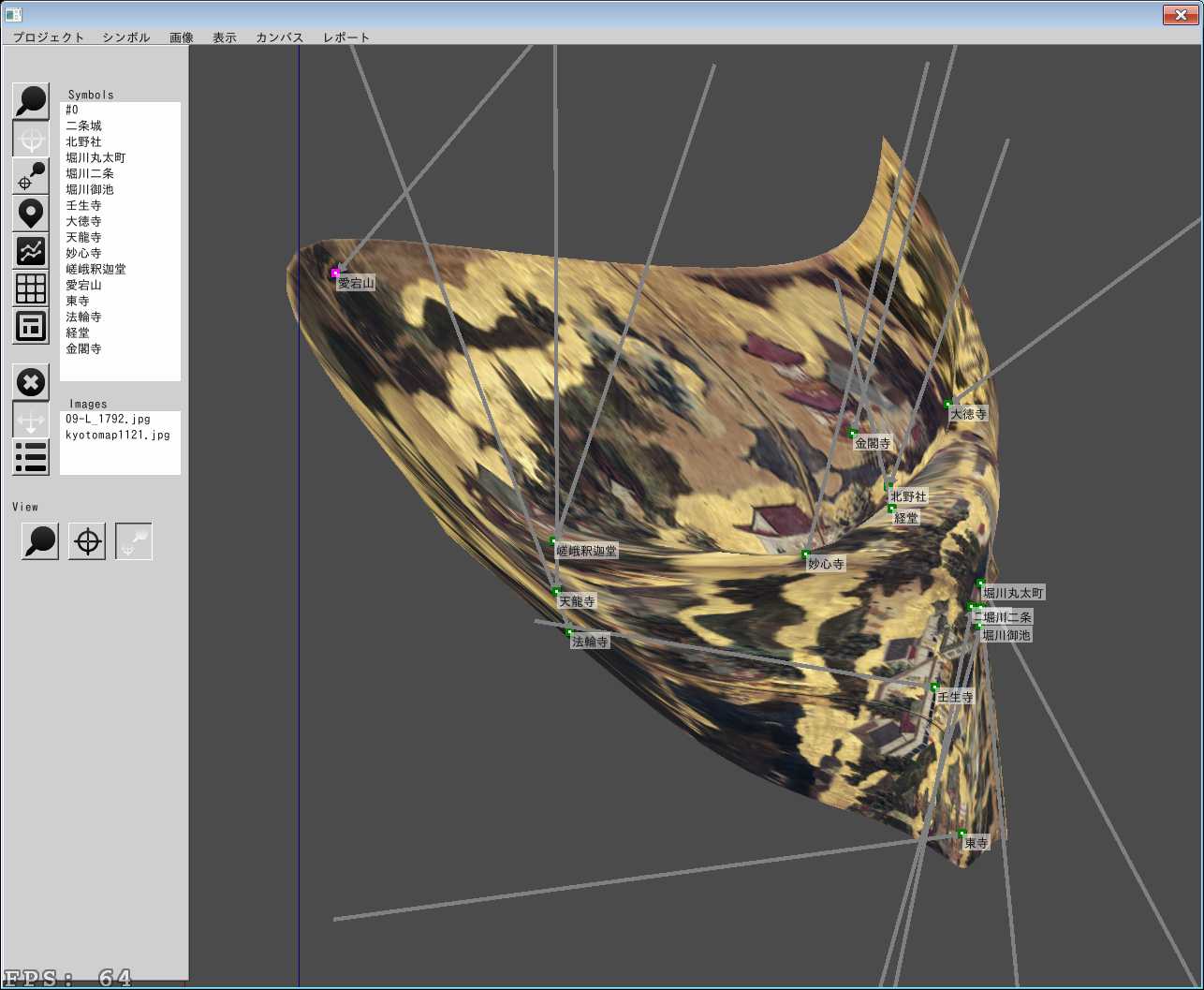Select the grayed crosshair target tool

click(31, 139)
